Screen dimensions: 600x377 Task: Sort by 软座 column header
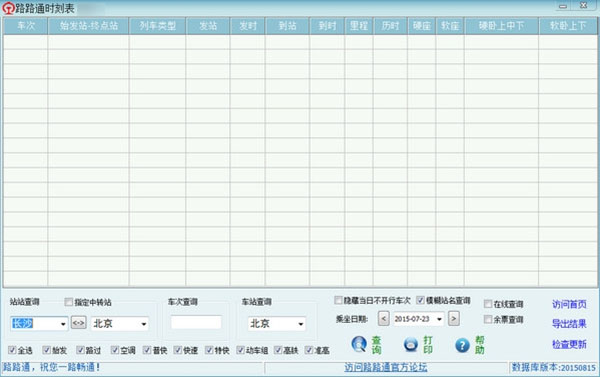(450, 26)
